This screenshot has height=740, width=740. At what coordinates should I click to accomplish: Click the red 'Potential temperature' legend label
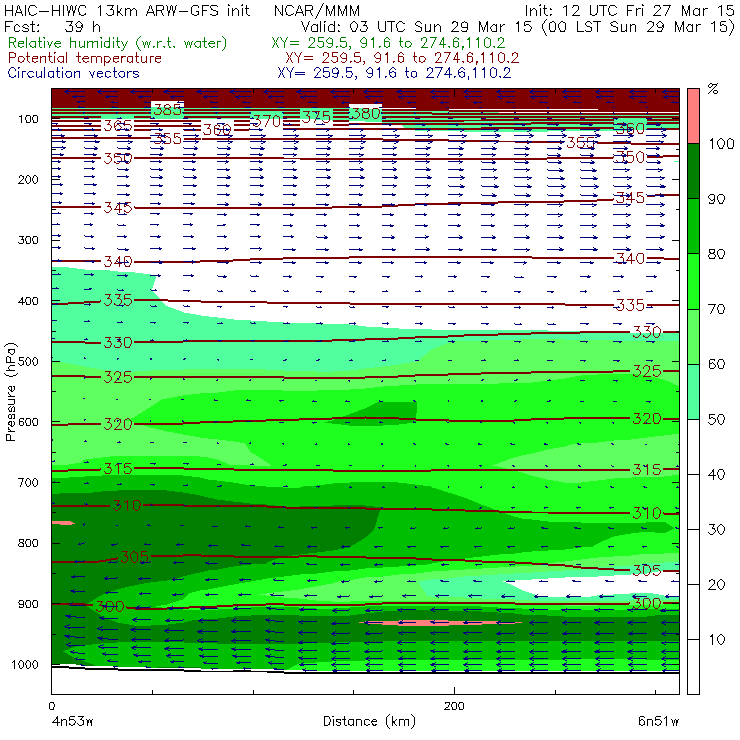(85, 58)
